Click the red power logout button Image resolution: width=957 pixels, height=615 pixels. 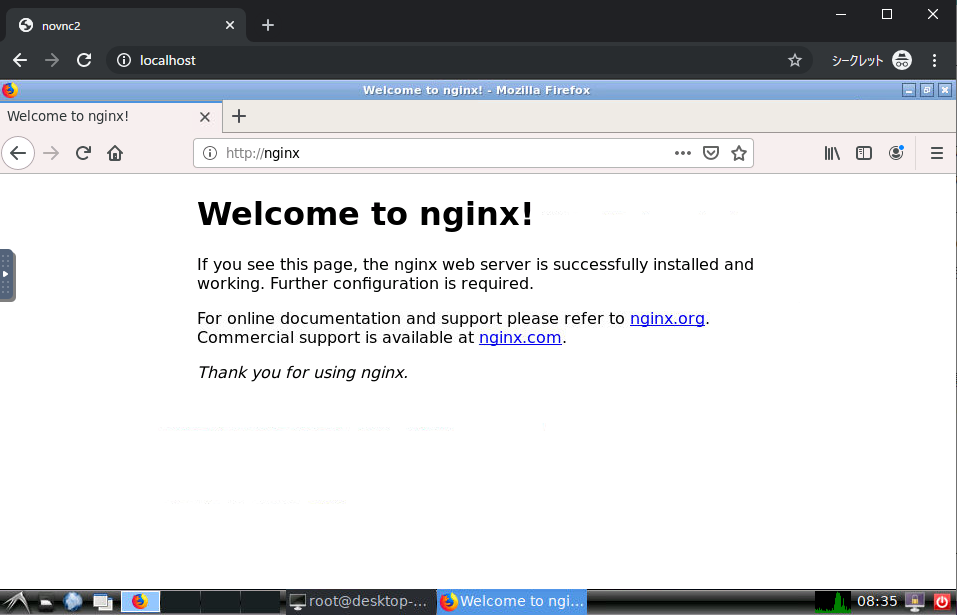pyautogui.click(x=942, y=602)
